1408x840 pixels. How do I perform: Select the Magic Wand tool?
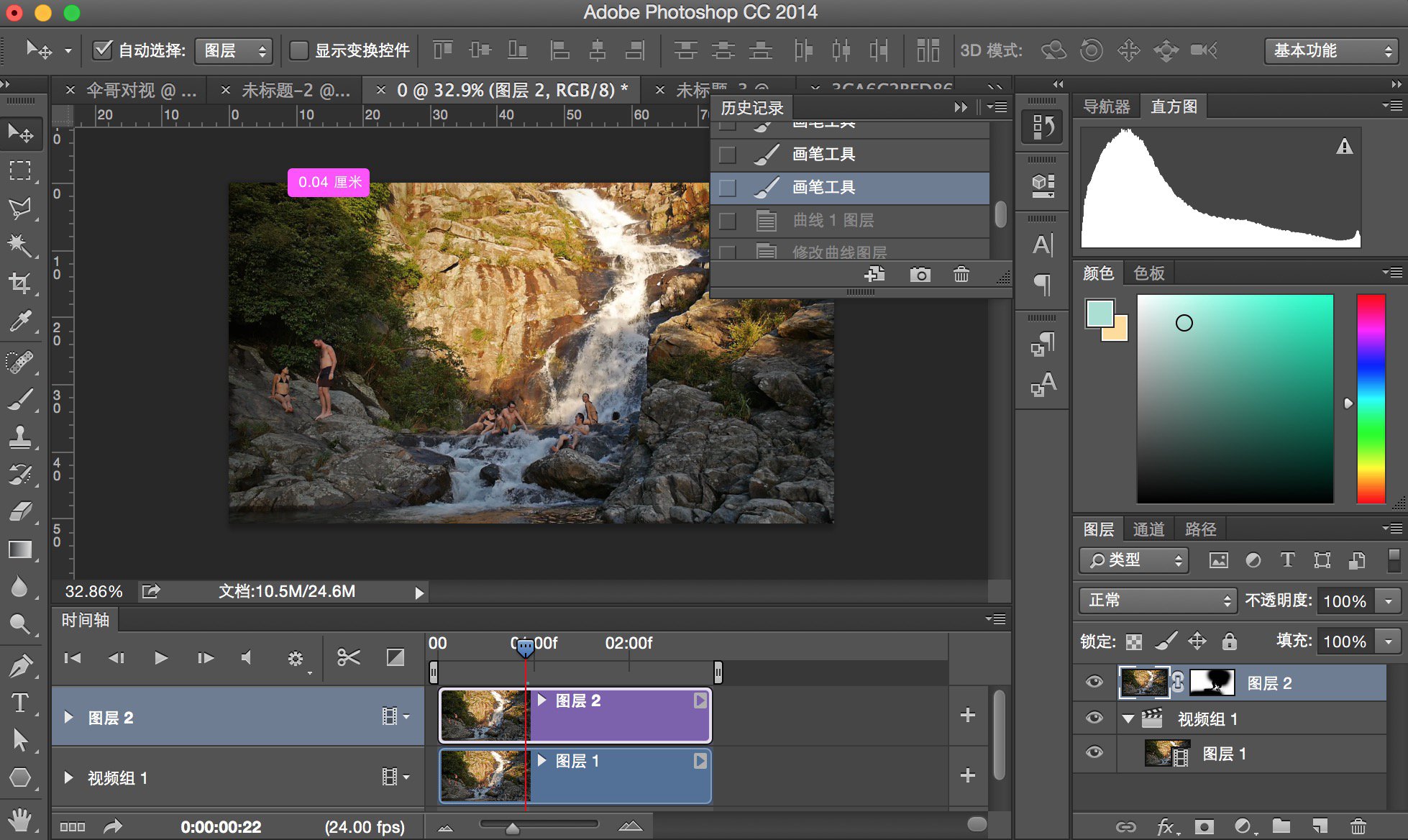(20, 245)
